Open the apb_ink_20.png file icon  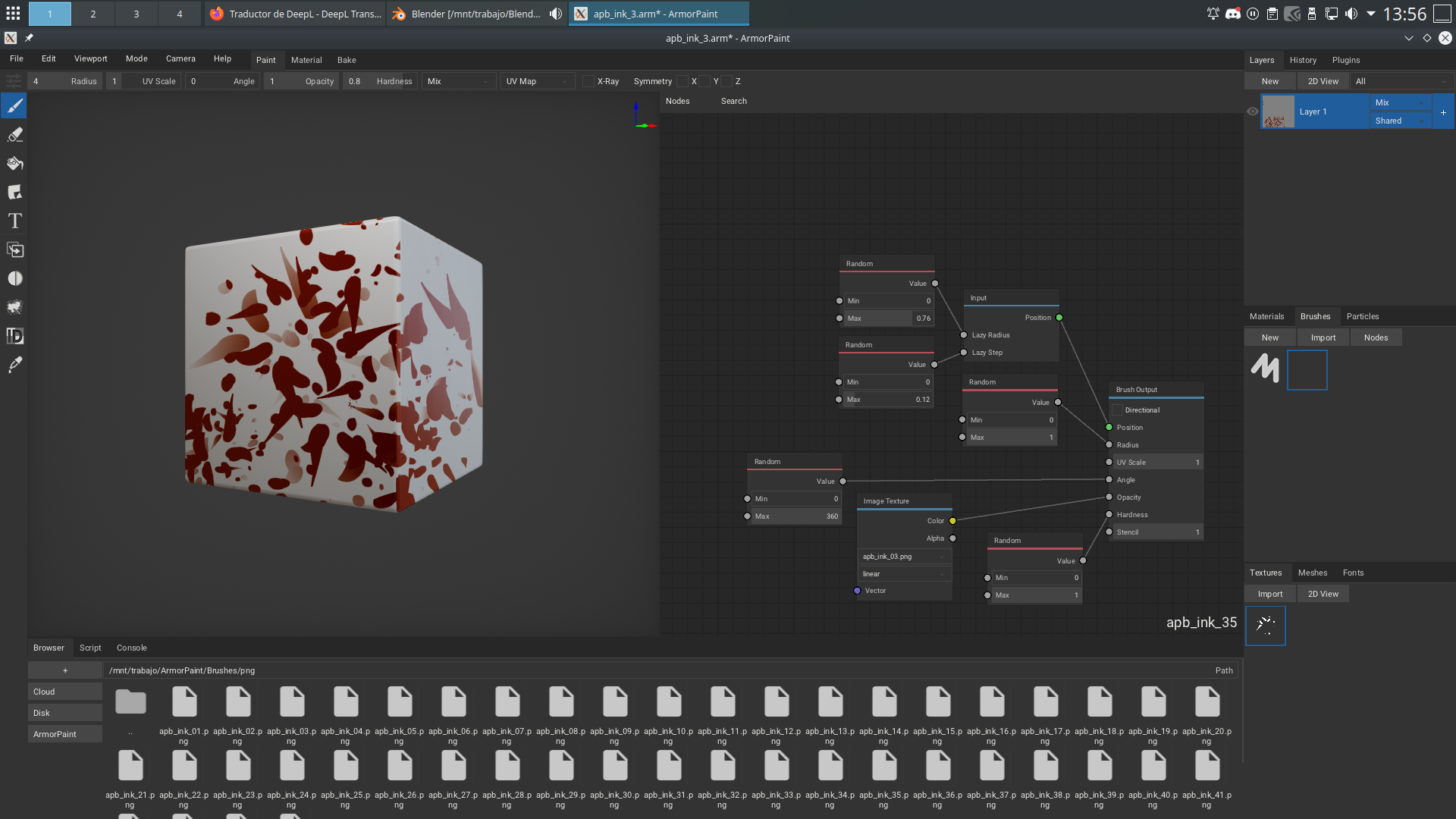[x=1207, y=702]
